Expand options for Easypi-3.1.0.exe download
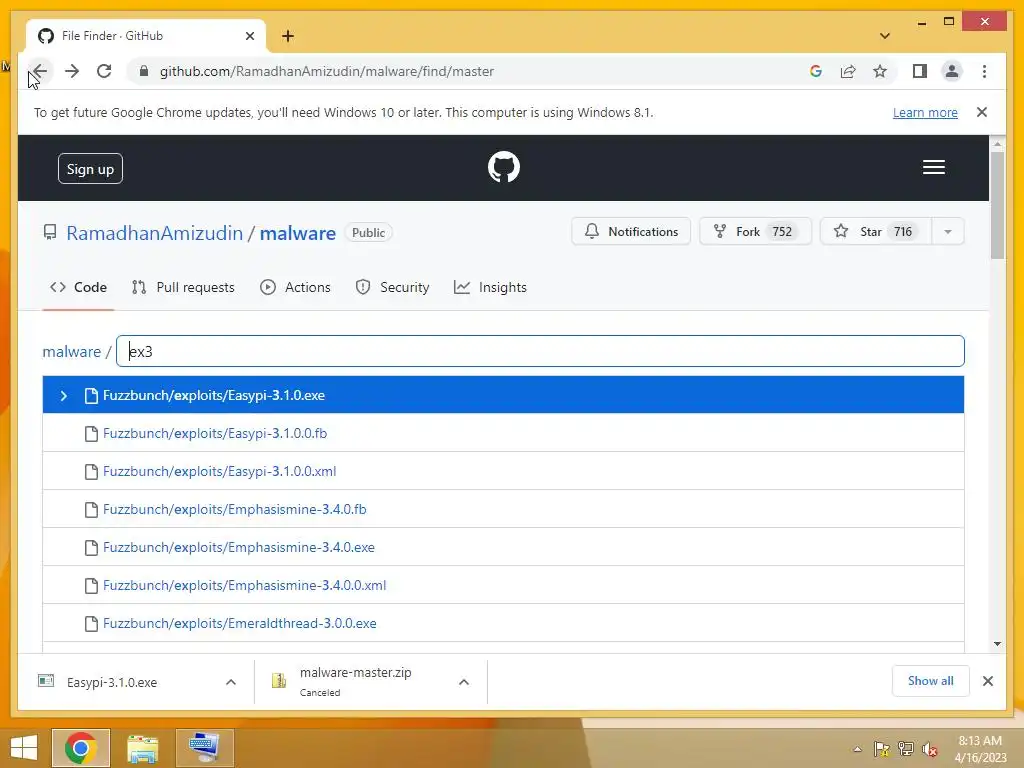Viewport: 1024px width, 768px height. click(x=231, y=682)
